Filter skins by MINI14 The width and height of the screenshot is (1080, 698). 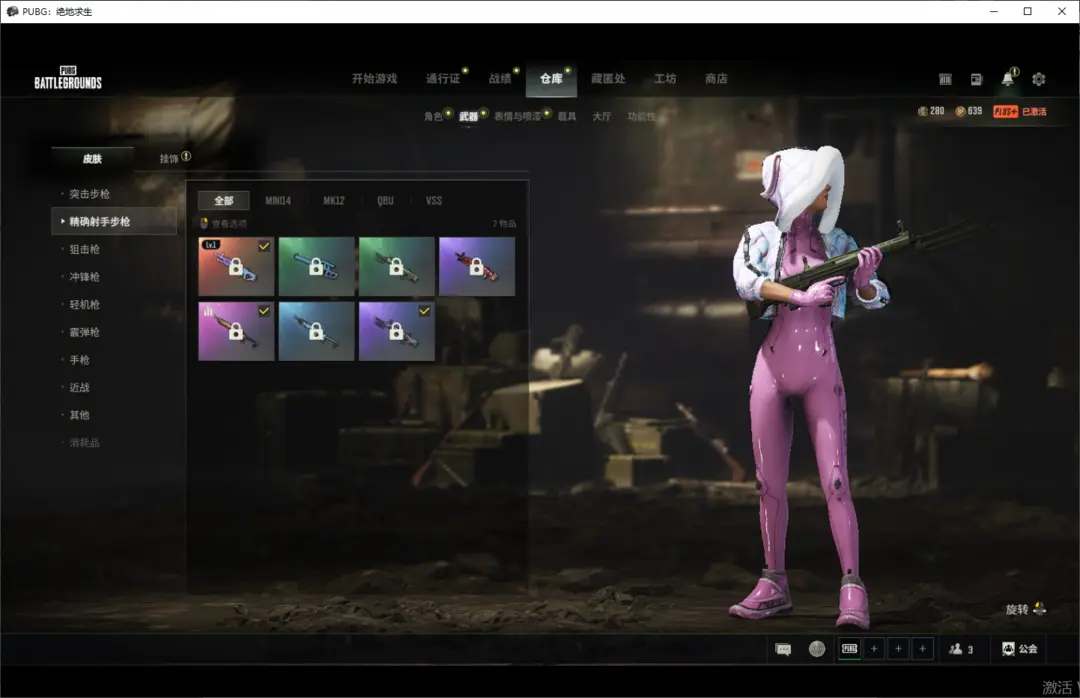click(278, 201)
